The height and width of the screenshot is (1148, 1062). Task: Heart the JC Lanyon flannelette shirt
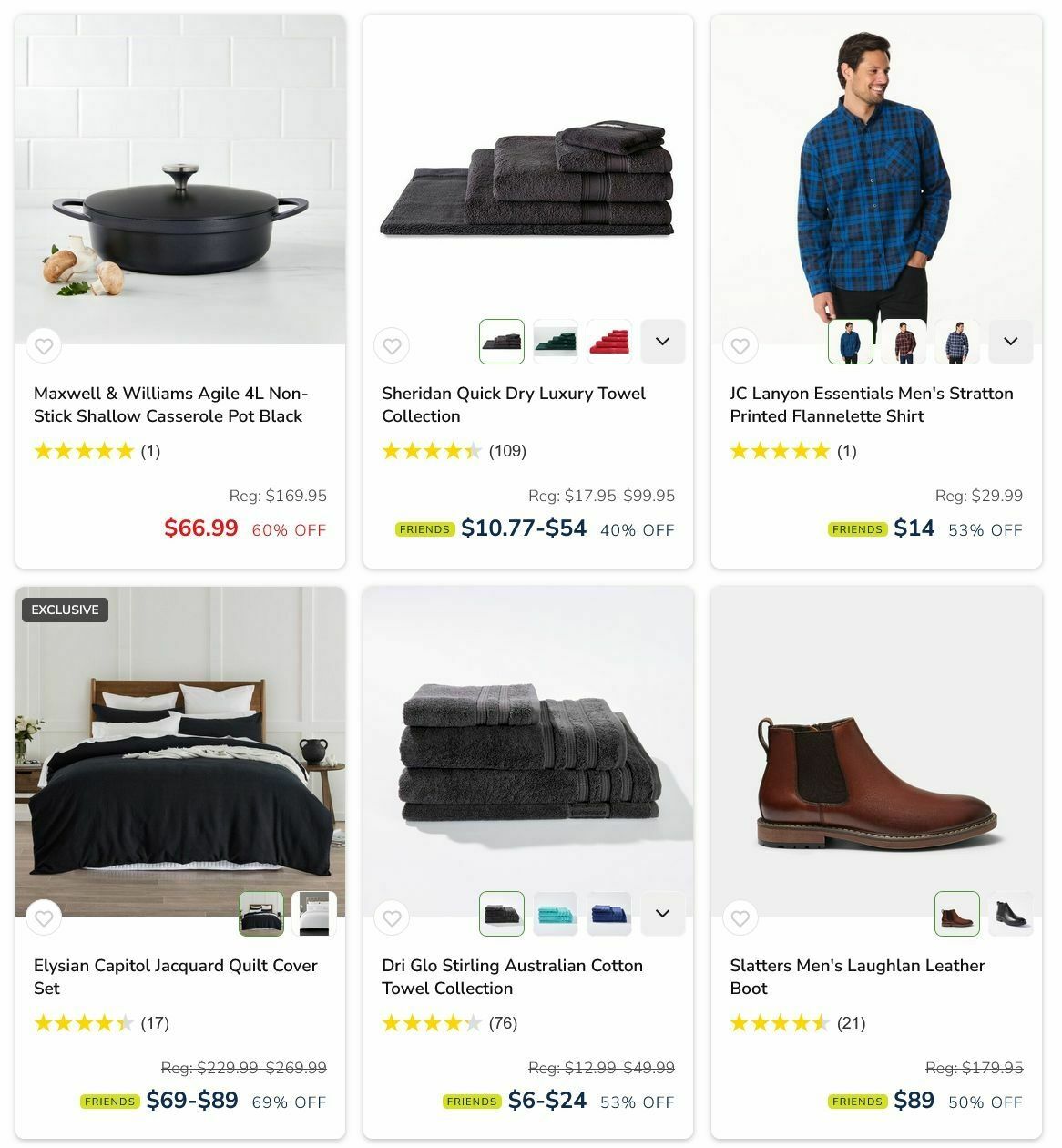tap(740, 346)
